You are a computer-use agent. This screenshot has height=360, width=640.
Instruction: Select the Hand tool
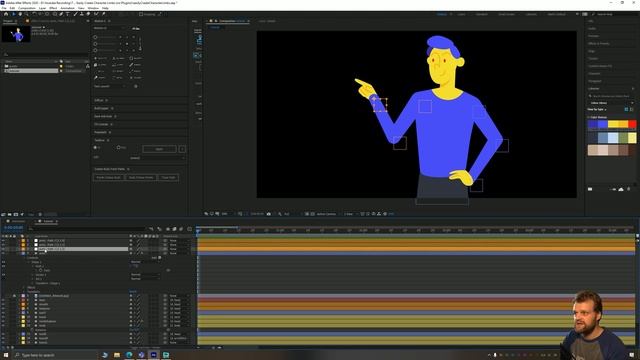tap(20, 14)
